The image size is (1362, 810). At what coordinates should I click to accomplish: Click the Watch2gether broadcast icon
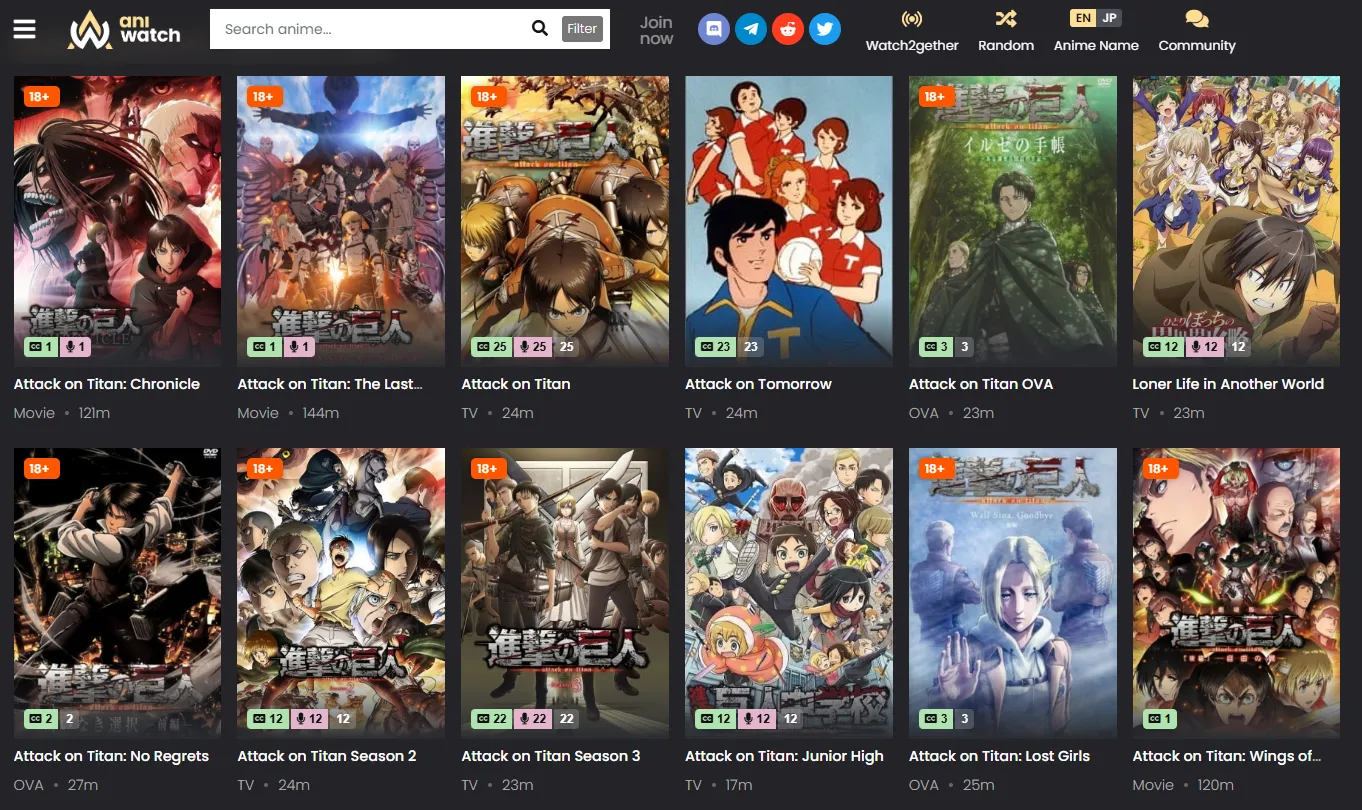(x=911, y=19)
